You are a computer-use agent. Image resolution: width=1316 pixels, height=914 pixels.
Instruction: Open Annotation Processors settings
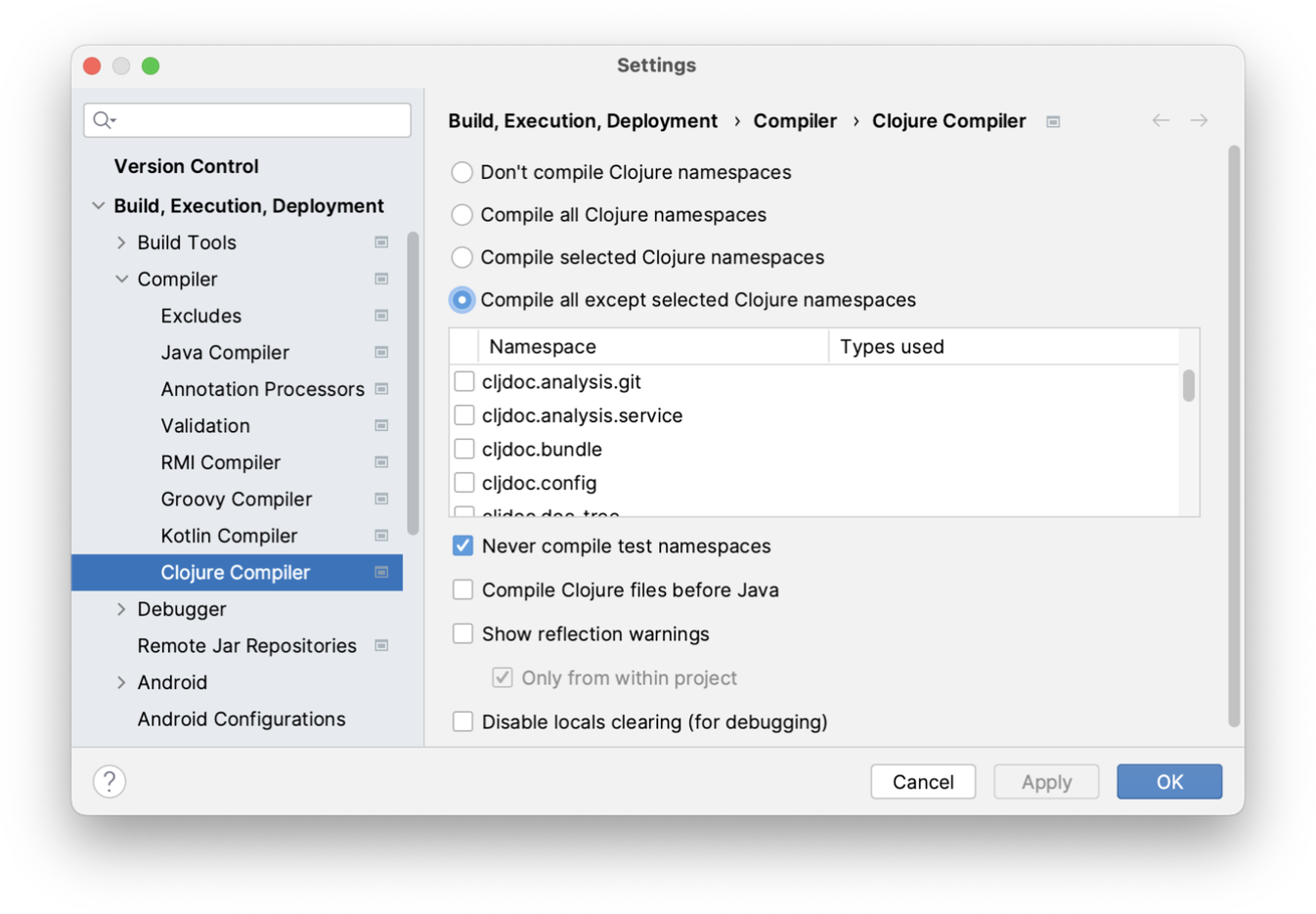point(262,389)
